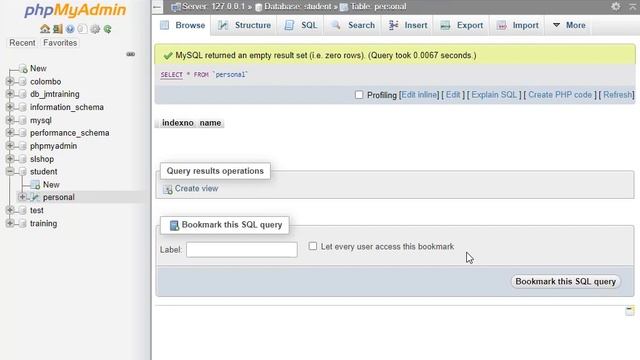Select the Browse tab
The height and width of the screenshot is (360, 640).
click(x=182, y=25)
